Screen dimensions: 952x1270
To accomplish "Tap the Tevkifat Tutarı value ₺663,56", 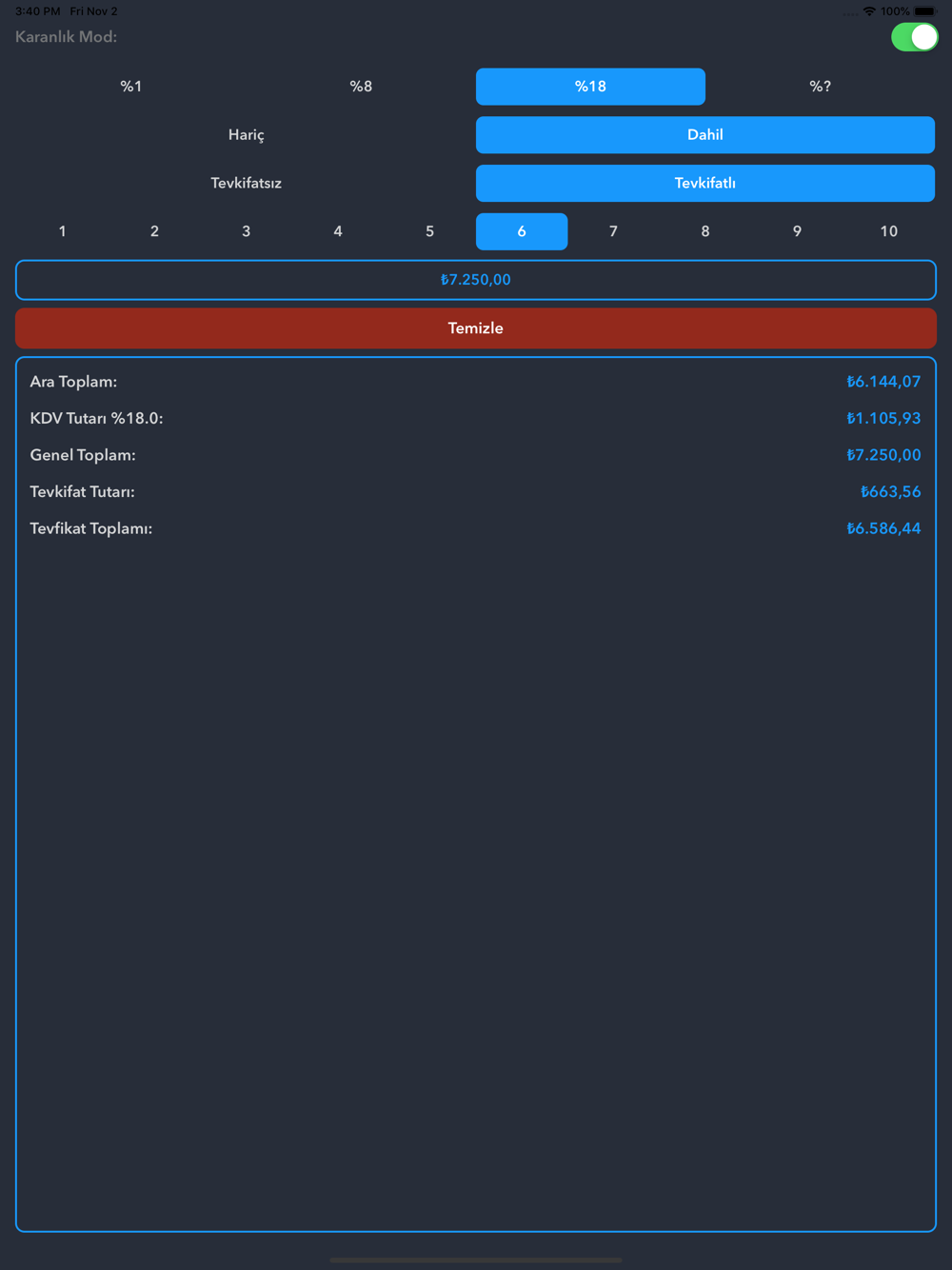I will point(890,492).
